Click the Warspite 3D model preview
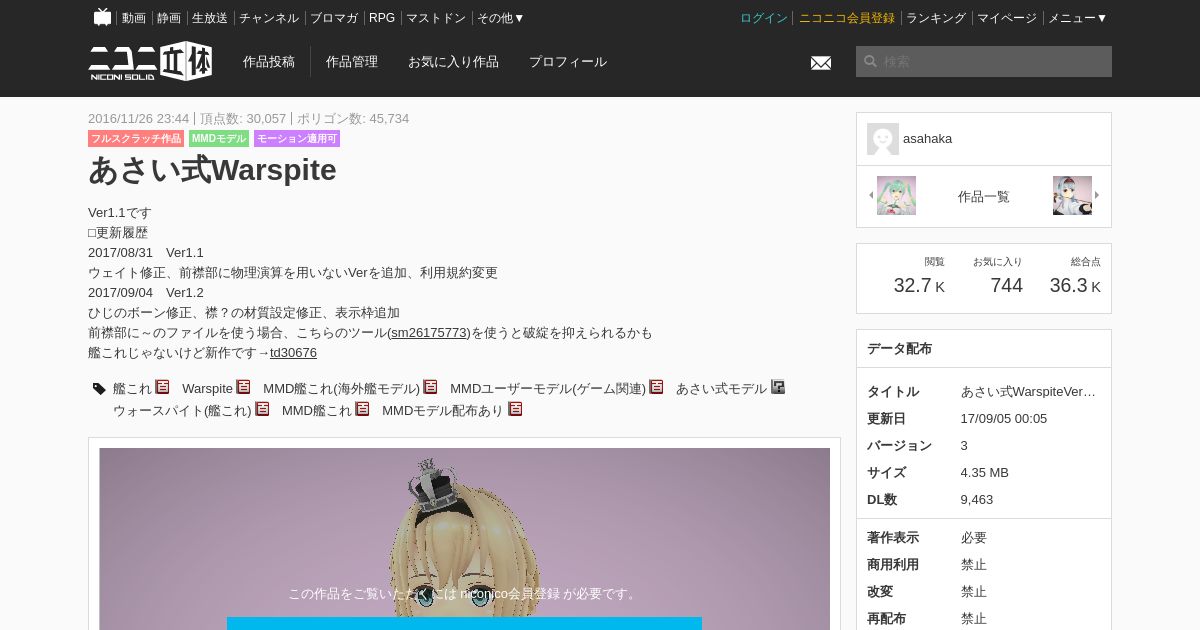This screenshot has width=1200, height=630. (464, 539)
